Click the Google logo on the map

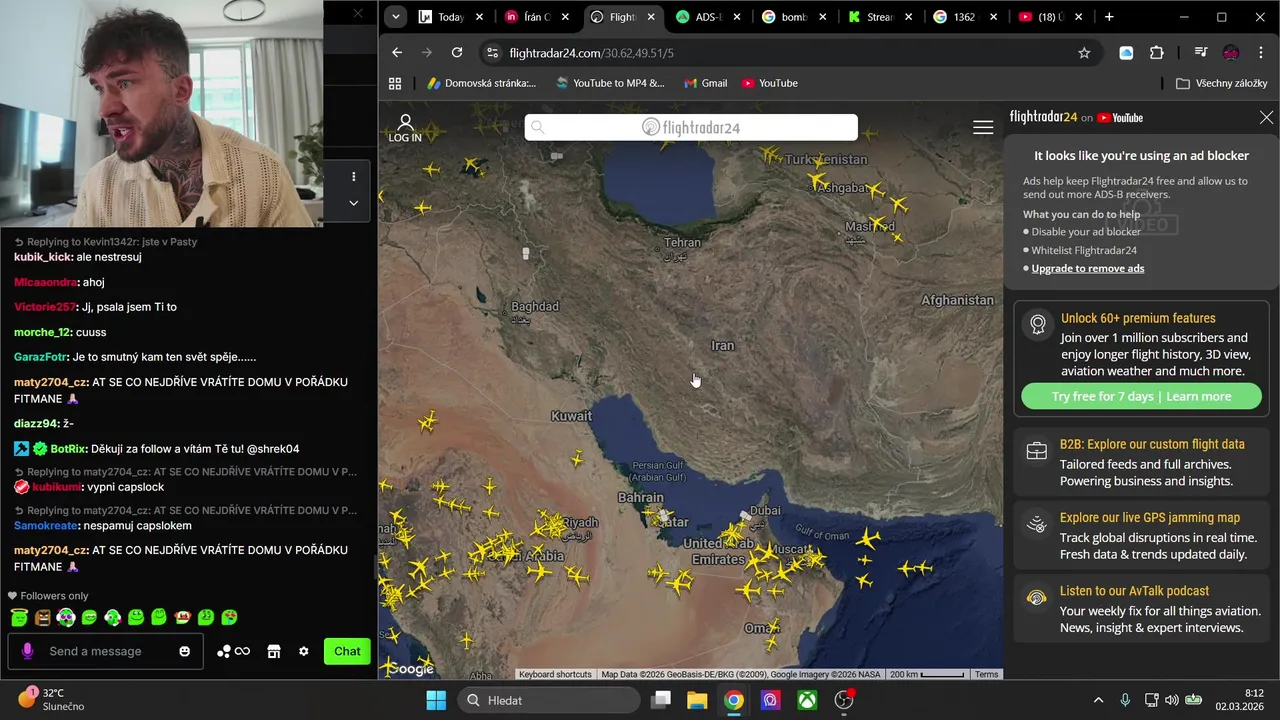pyautogui.click(x=410, y=669)
